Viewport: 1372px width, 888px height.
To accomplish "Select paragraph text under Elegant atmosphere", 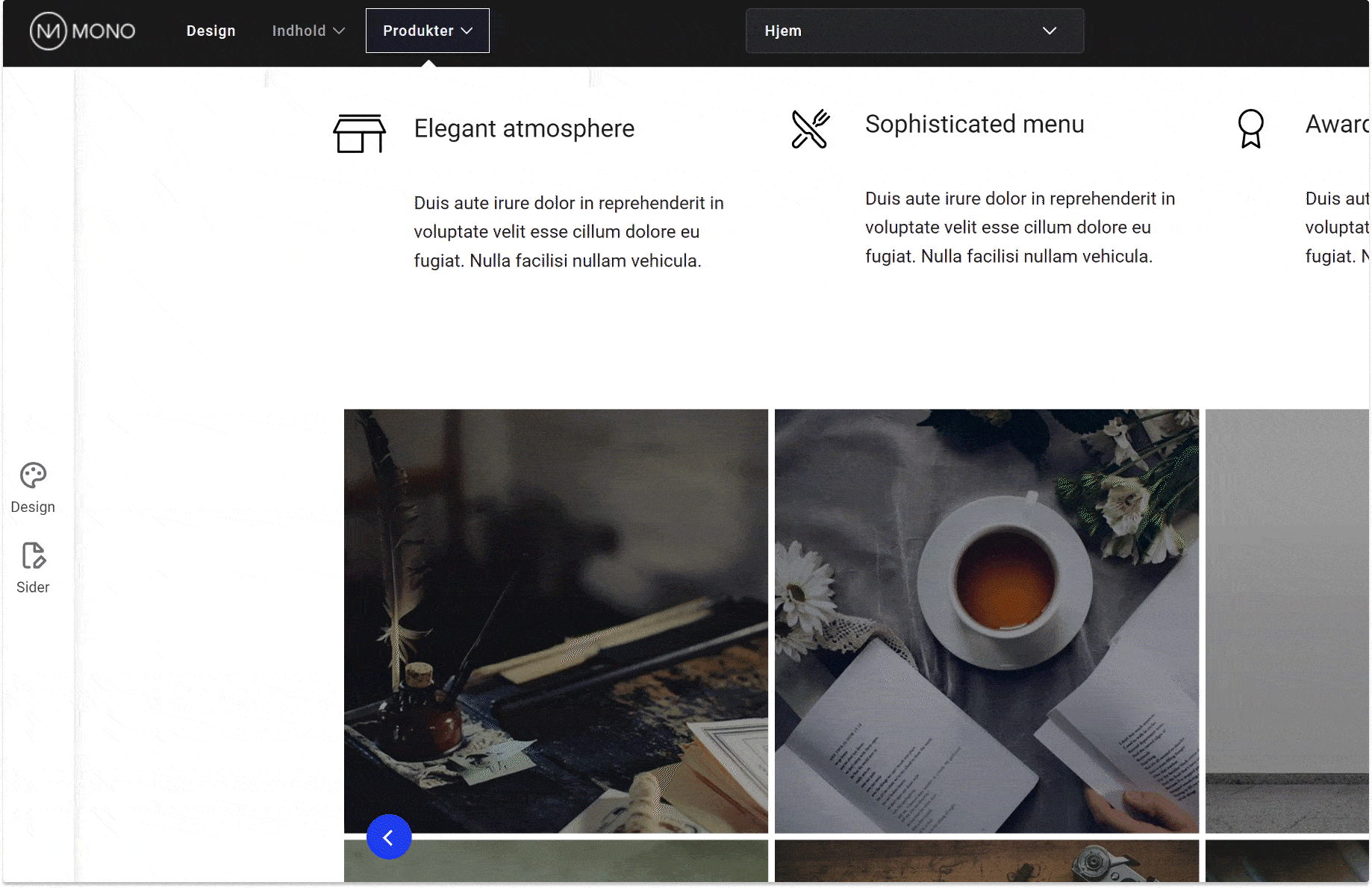I will point(568,232).
